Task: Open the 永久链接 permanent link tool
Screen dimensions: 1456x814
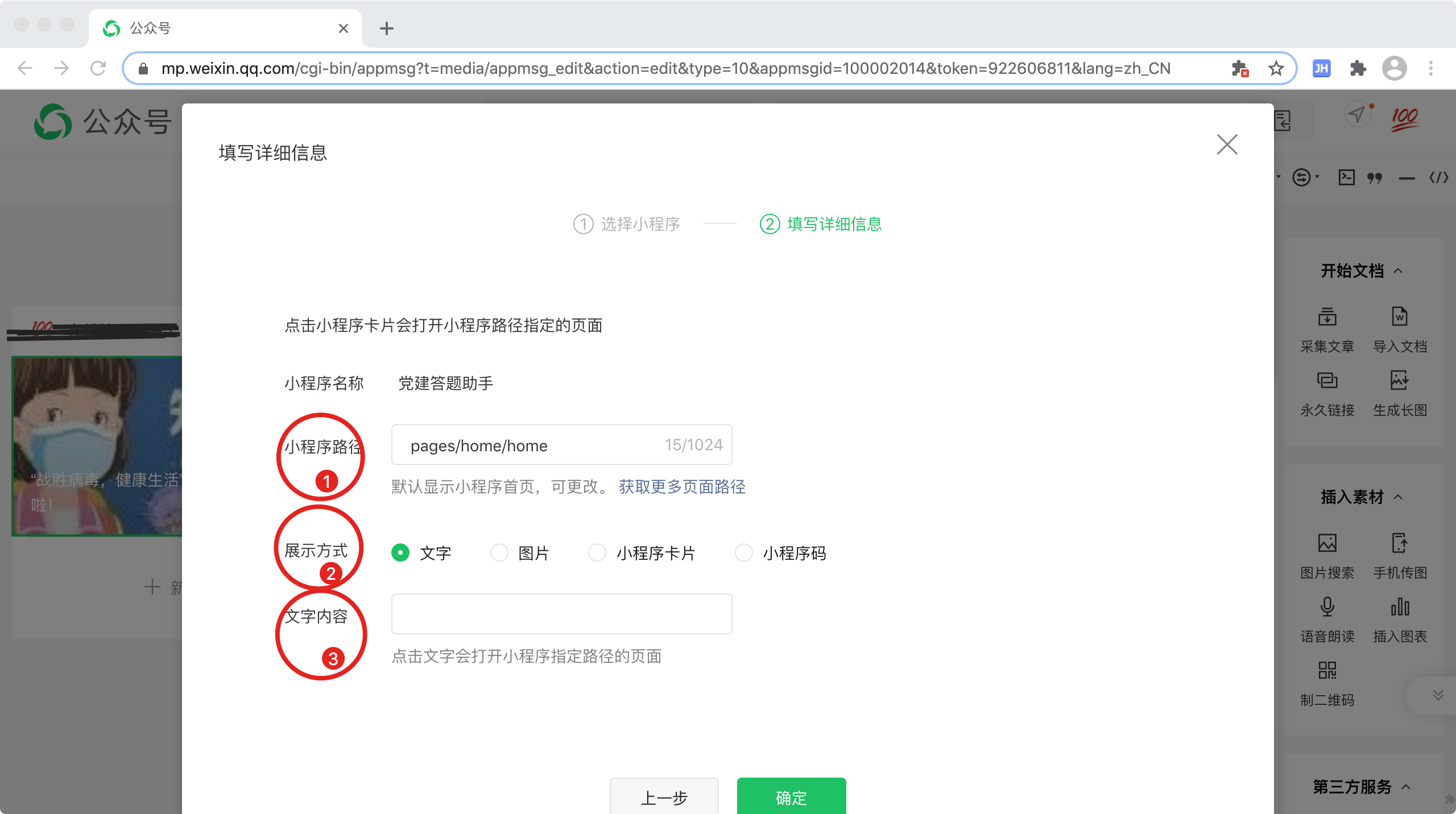Action: coord(1327,380)
